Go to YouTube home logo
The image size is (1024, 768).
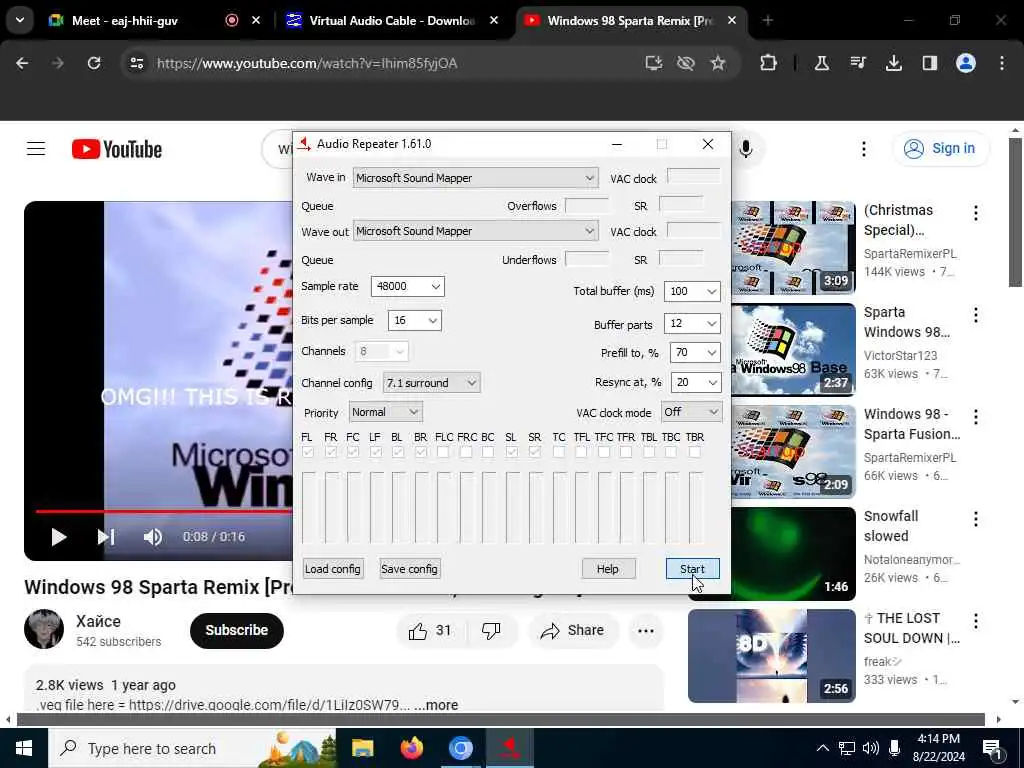click(117, 150)
